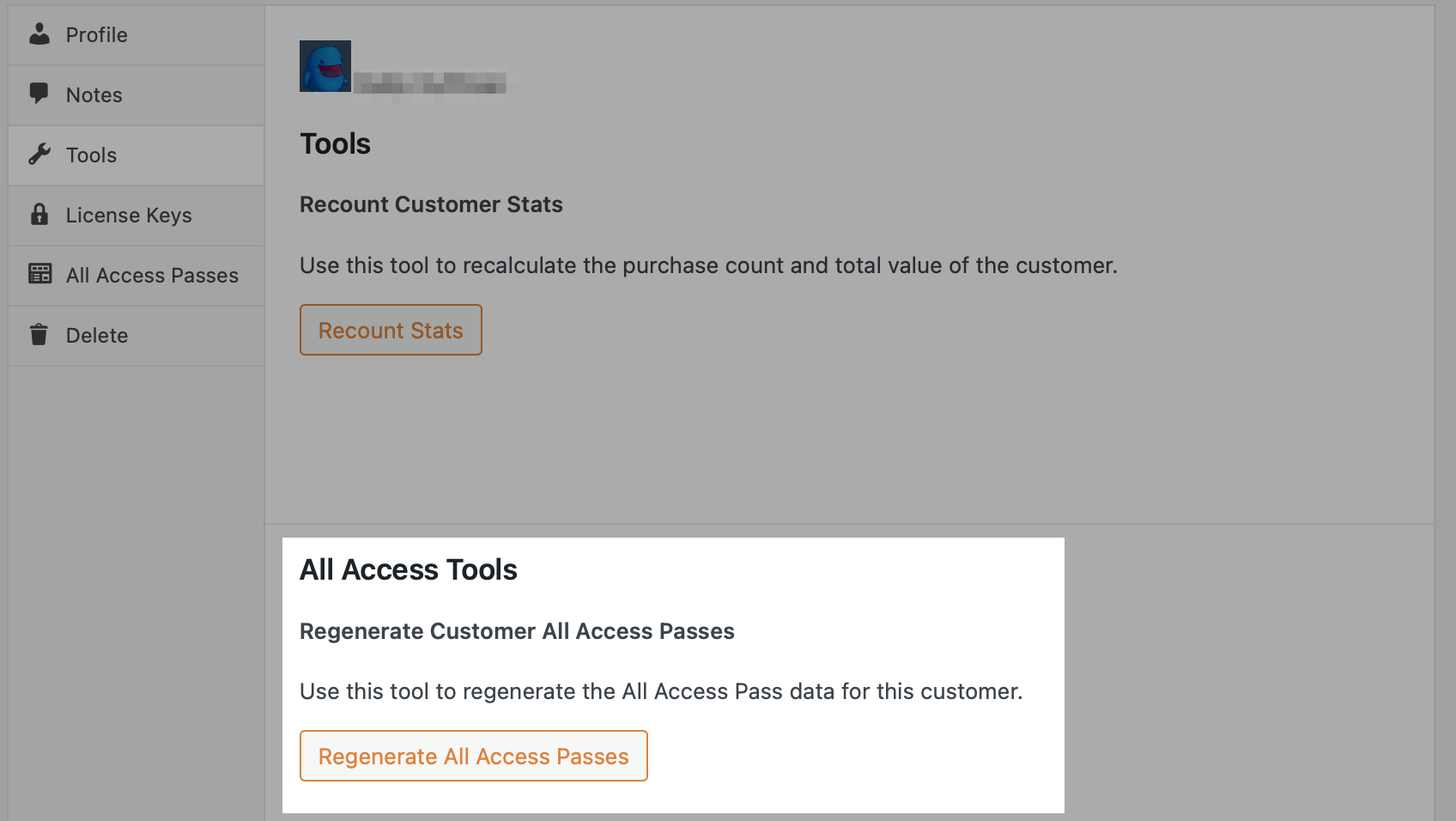This screenshot has height=821, width=1456.
Task: Click the Recount Customer Stats subheading
Action: (x=431, y=204)
